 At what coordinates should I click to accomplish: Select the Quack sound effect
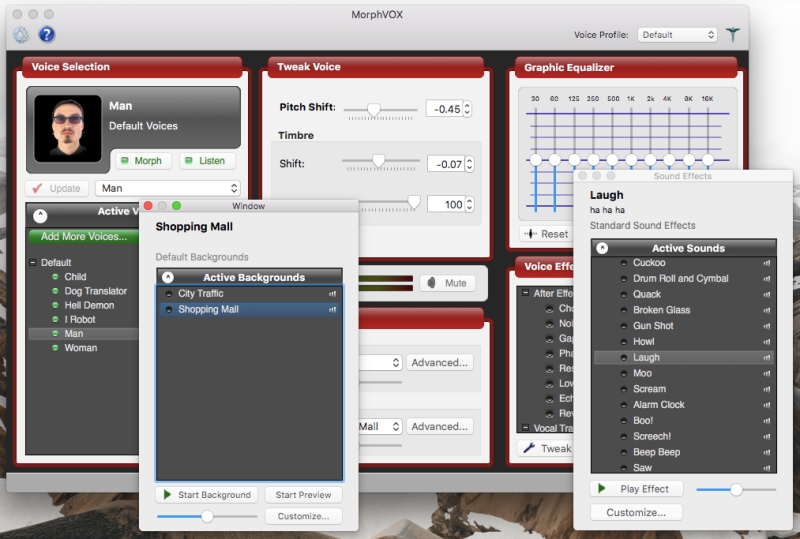tap(646, 295)
